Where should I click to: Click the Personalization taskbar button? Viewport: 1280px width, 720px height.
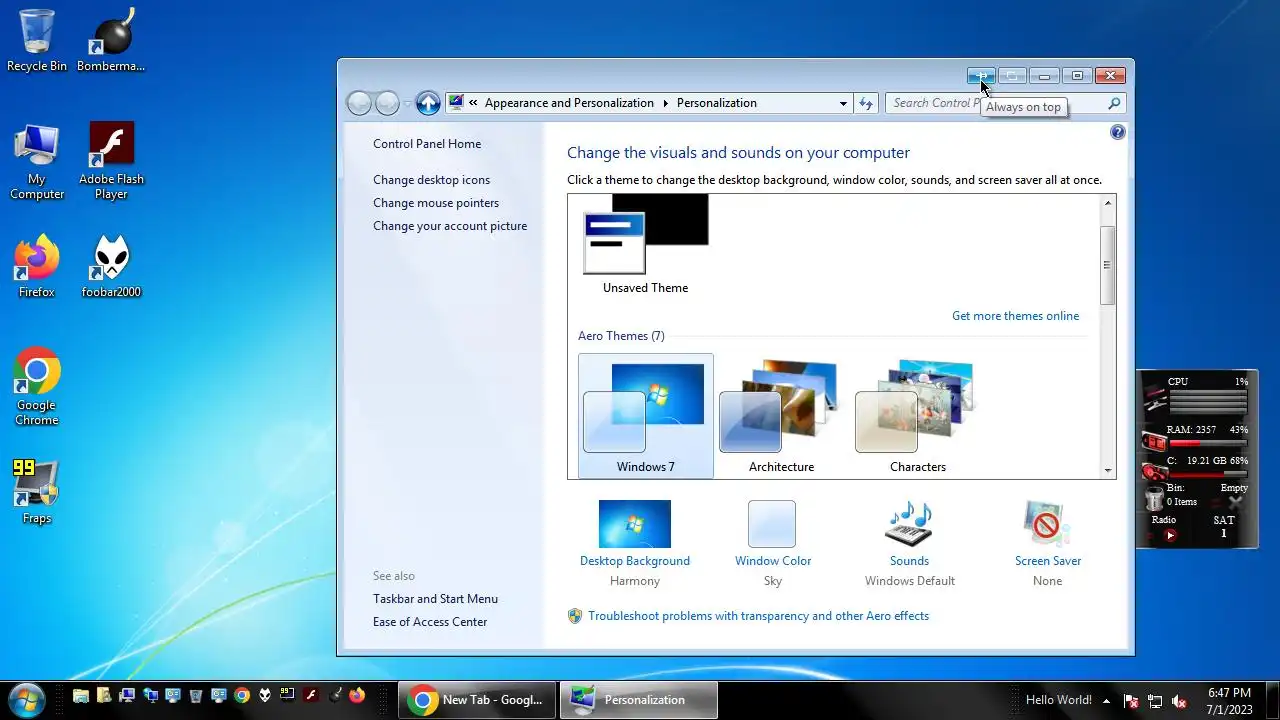(639, 700)
